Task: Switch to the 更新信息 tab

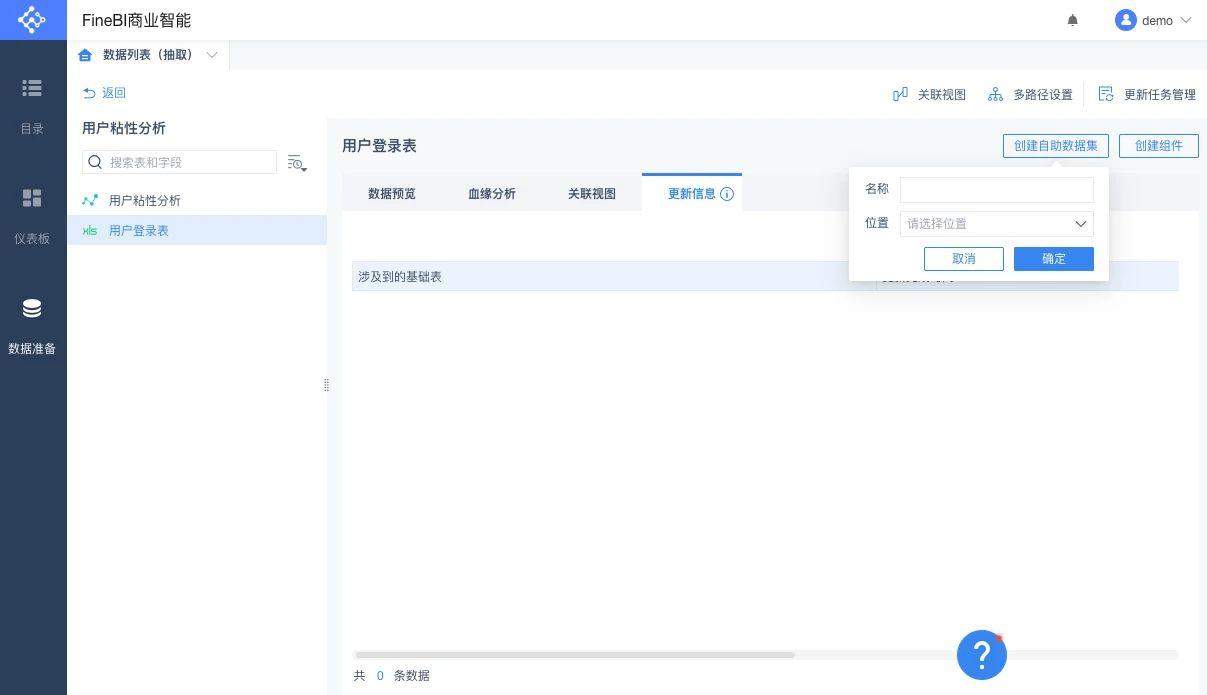Action: click(x=692, y=193)
